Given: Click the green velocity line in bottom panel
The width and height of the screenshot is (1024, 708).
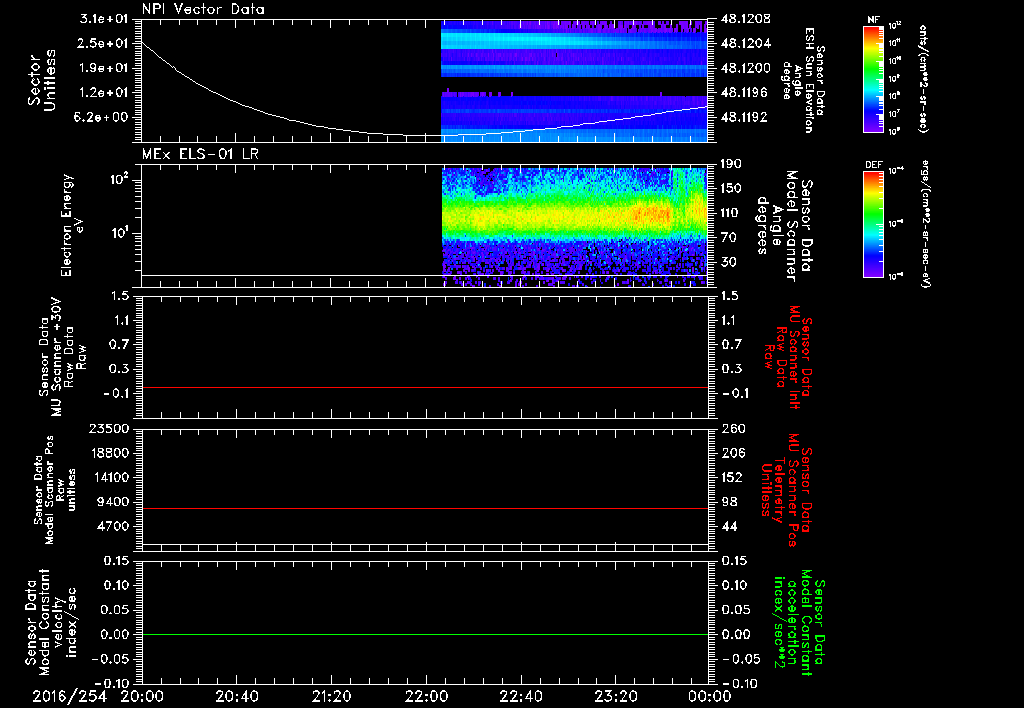Looking at the screenshot, I should pyautogui.click(x=425, y=634).
